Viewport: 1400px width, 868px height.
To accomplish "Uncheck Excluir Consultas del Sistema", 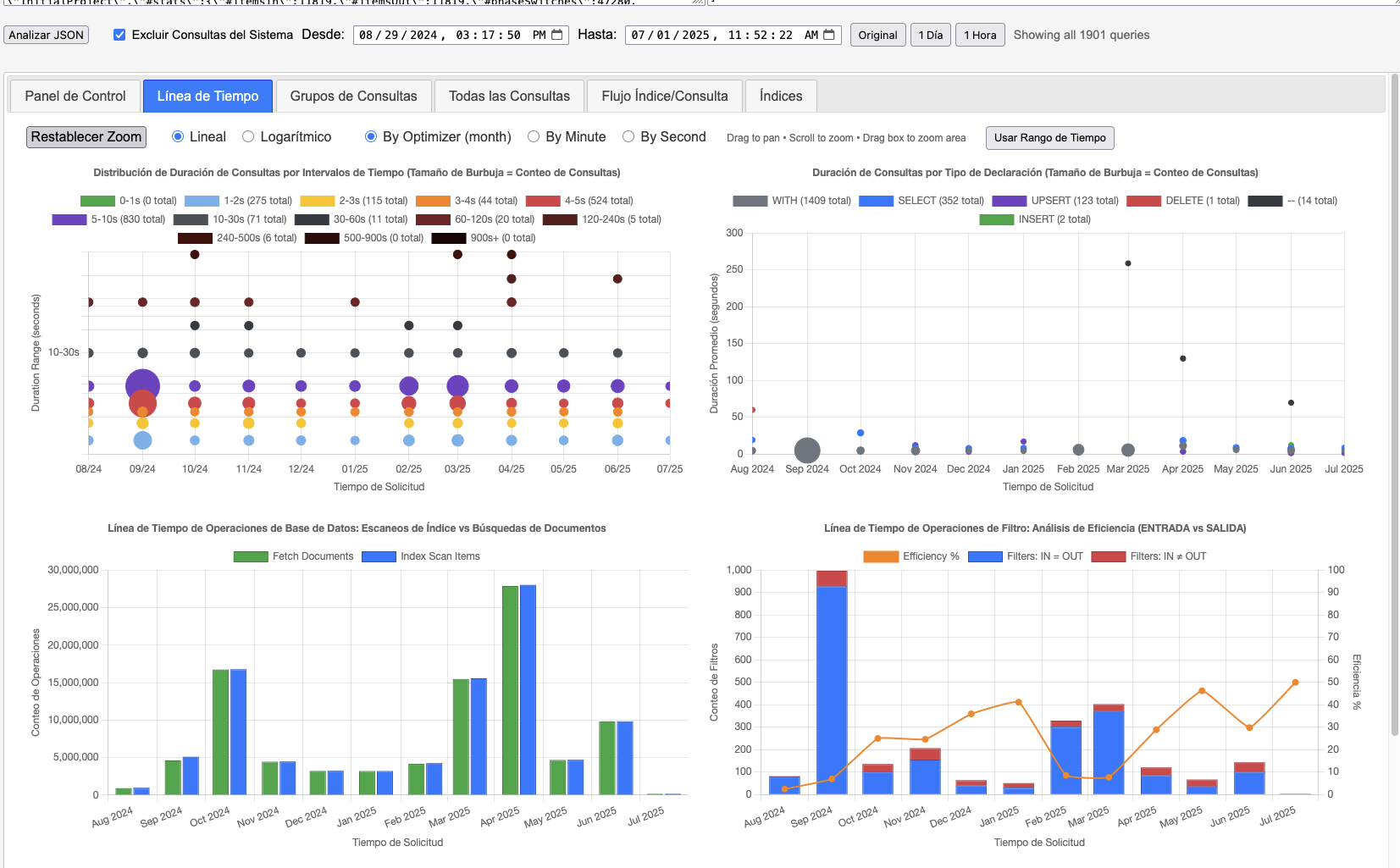I will [x=118, y=35].
